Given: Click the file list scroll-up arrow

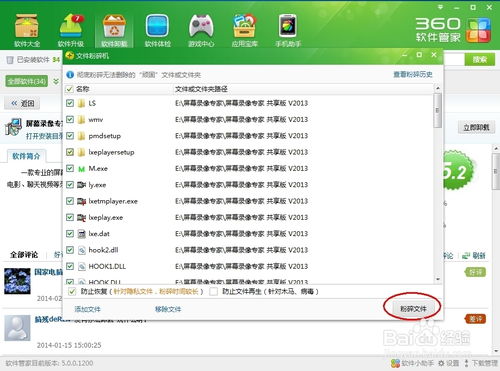Looking at the screenshot, I should point(438,88).
